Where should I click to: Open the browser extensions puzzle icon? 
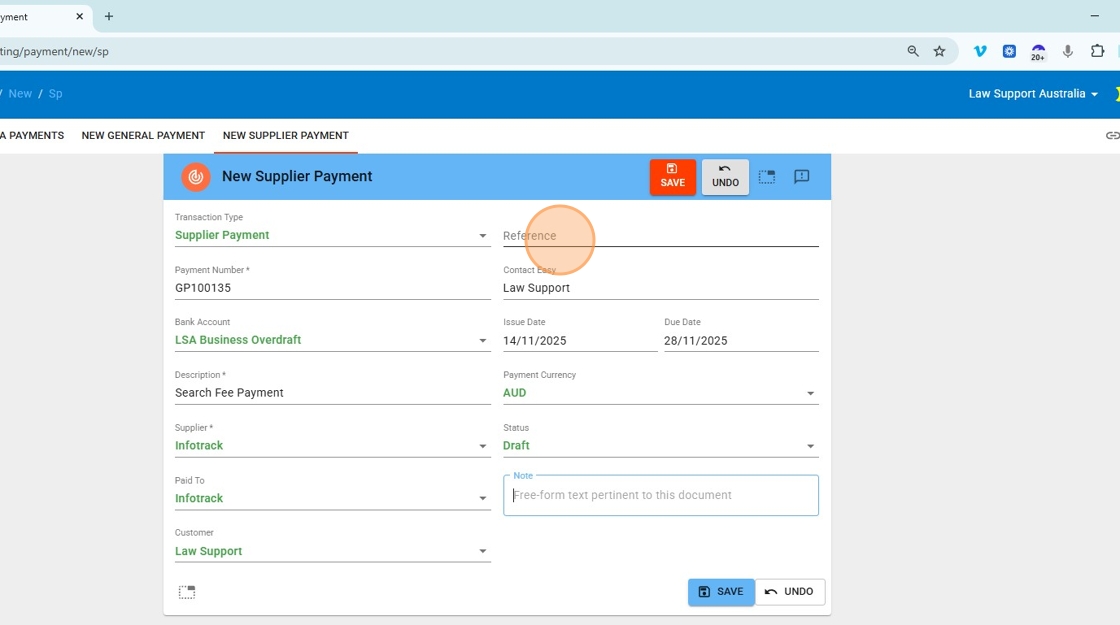pyautogui.click(x=1097, y=51)
